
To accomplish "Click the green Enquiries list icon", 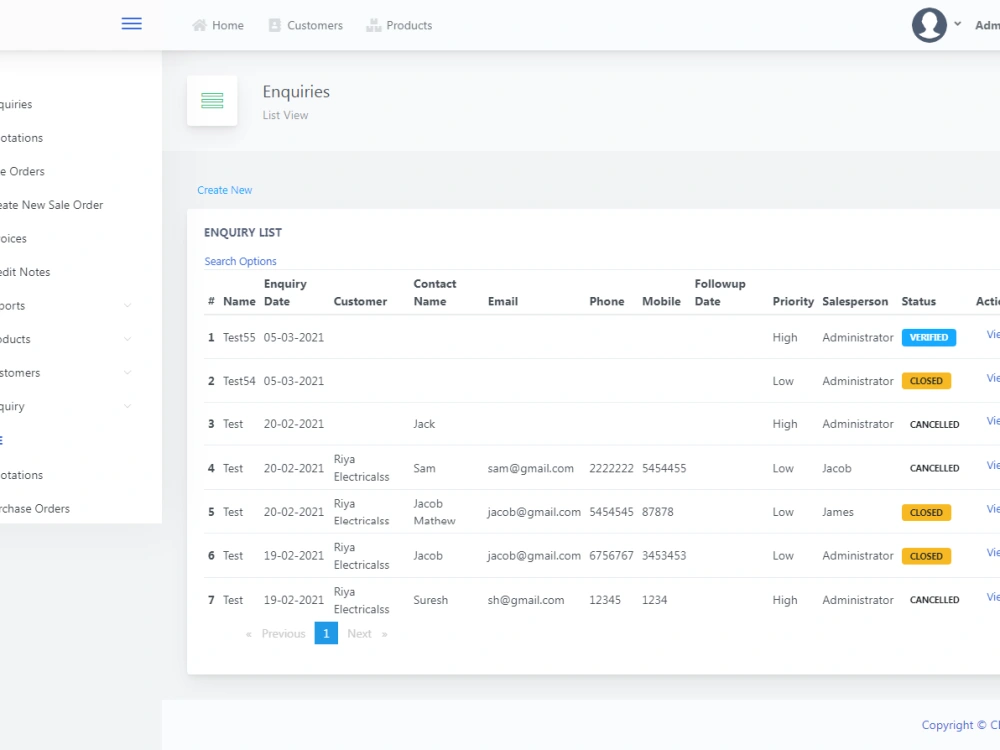I will coord(212,101).
